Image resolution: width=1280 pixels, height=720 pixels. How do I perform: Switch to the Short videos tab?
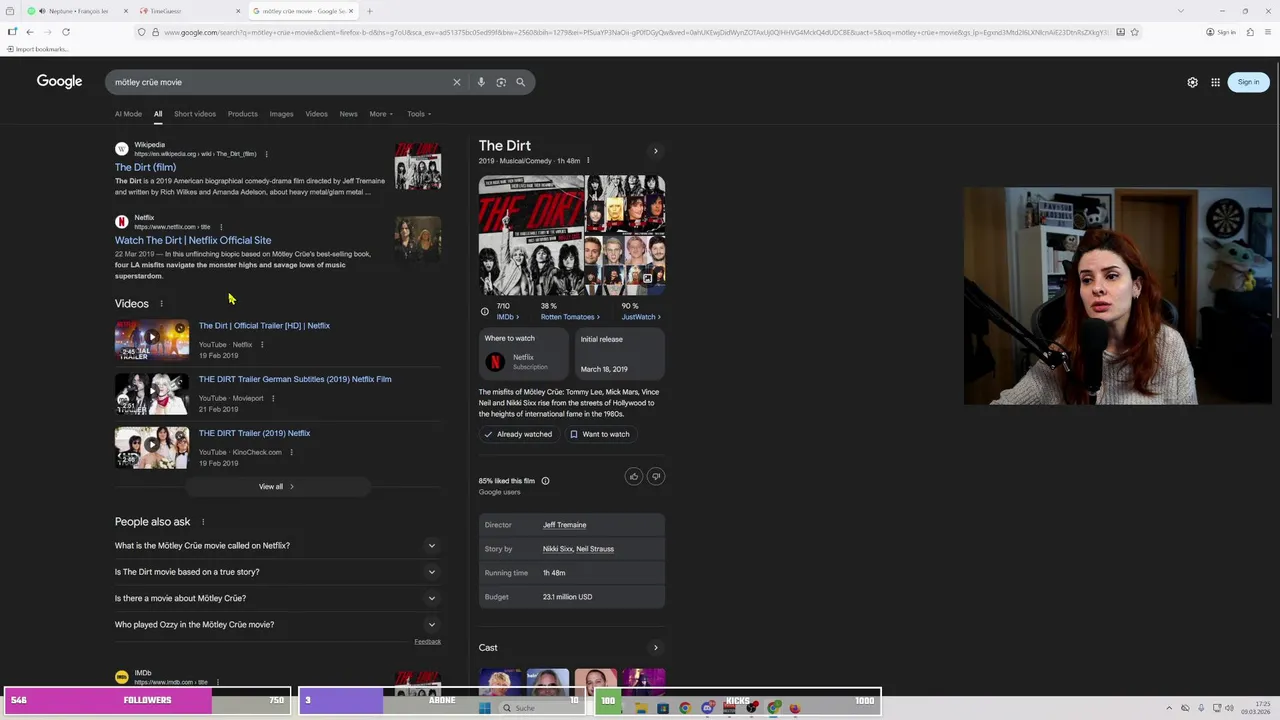click(x=195, y=114)
